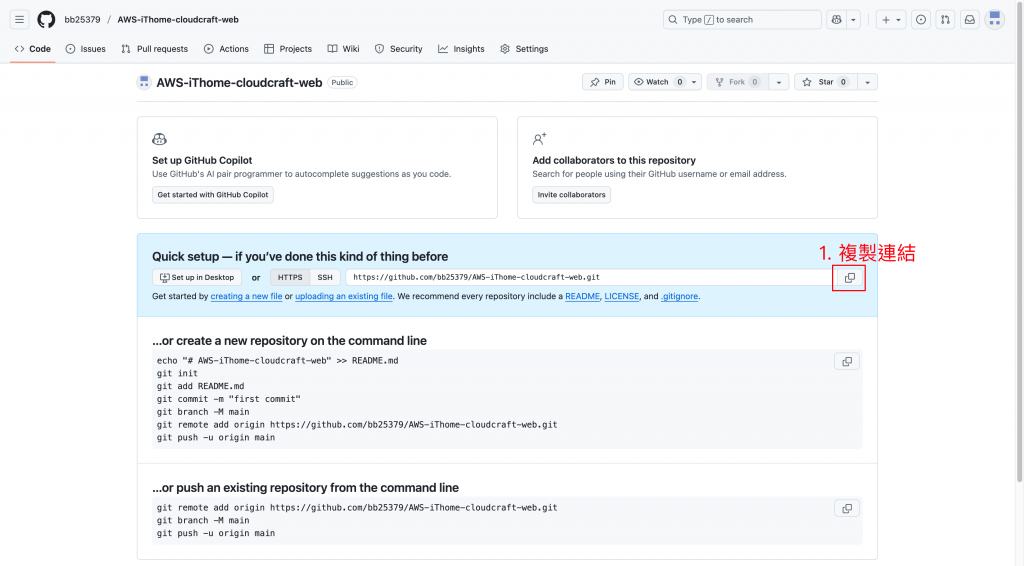Switch to the Actions tab
Screen dimensions: 1024x566
(x=226, y=49)
